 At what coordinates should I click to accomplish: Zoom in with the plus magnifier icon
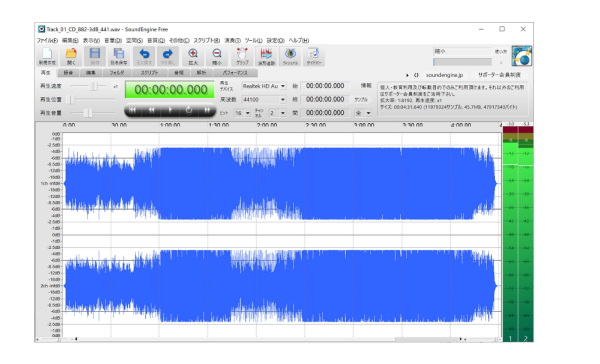click(x=193, y=56)
